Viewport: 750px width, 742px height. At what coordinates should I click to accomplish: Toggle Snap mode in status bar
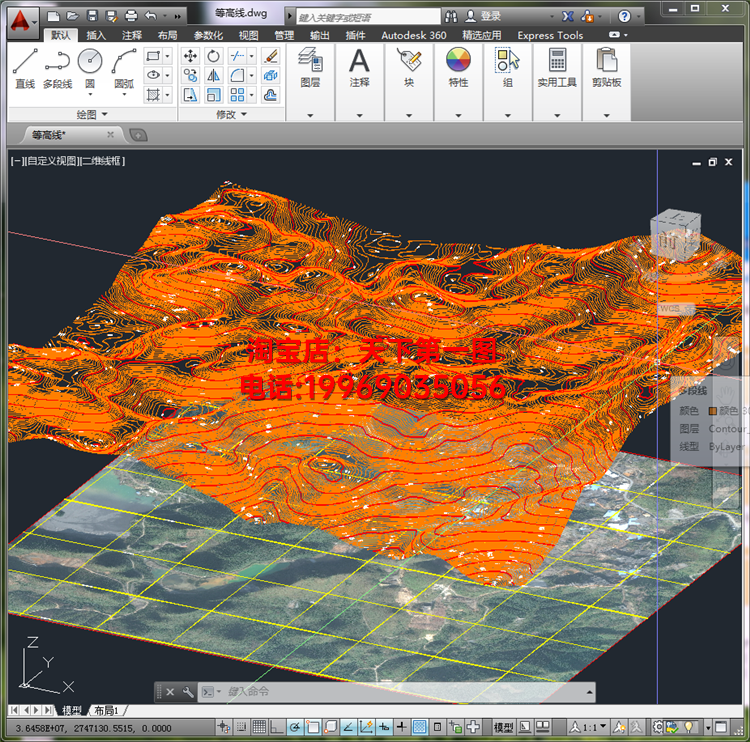point(242,728)
